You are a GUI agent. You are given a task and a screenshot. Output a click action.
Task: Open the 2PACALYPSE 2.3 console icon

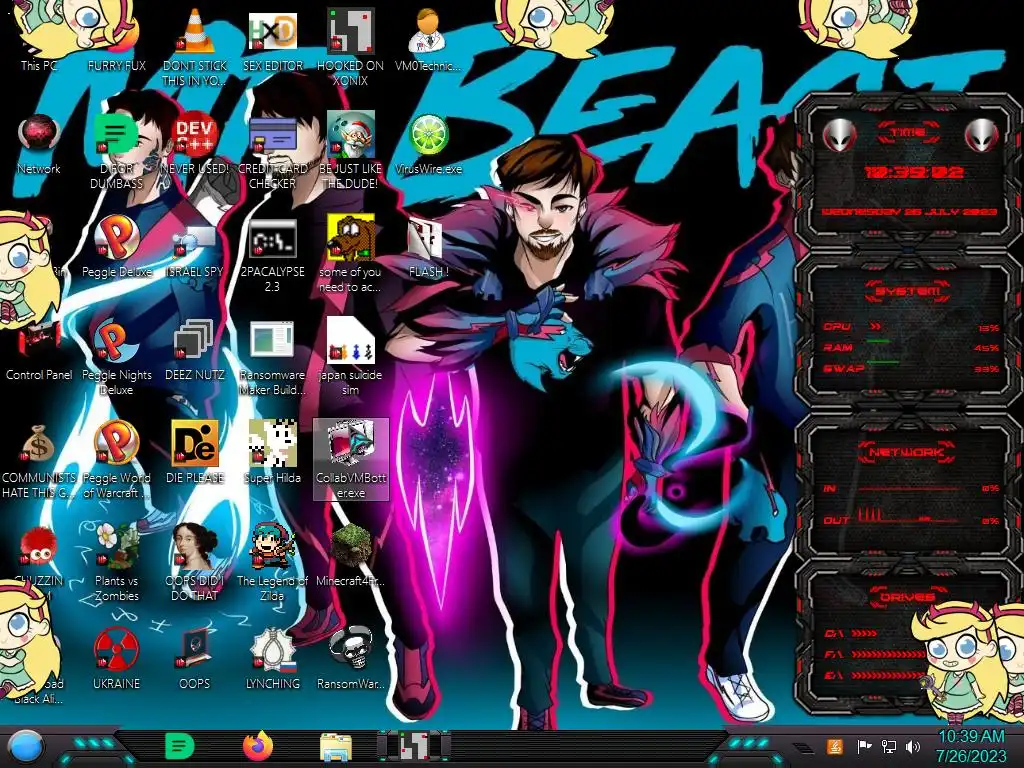273,255
